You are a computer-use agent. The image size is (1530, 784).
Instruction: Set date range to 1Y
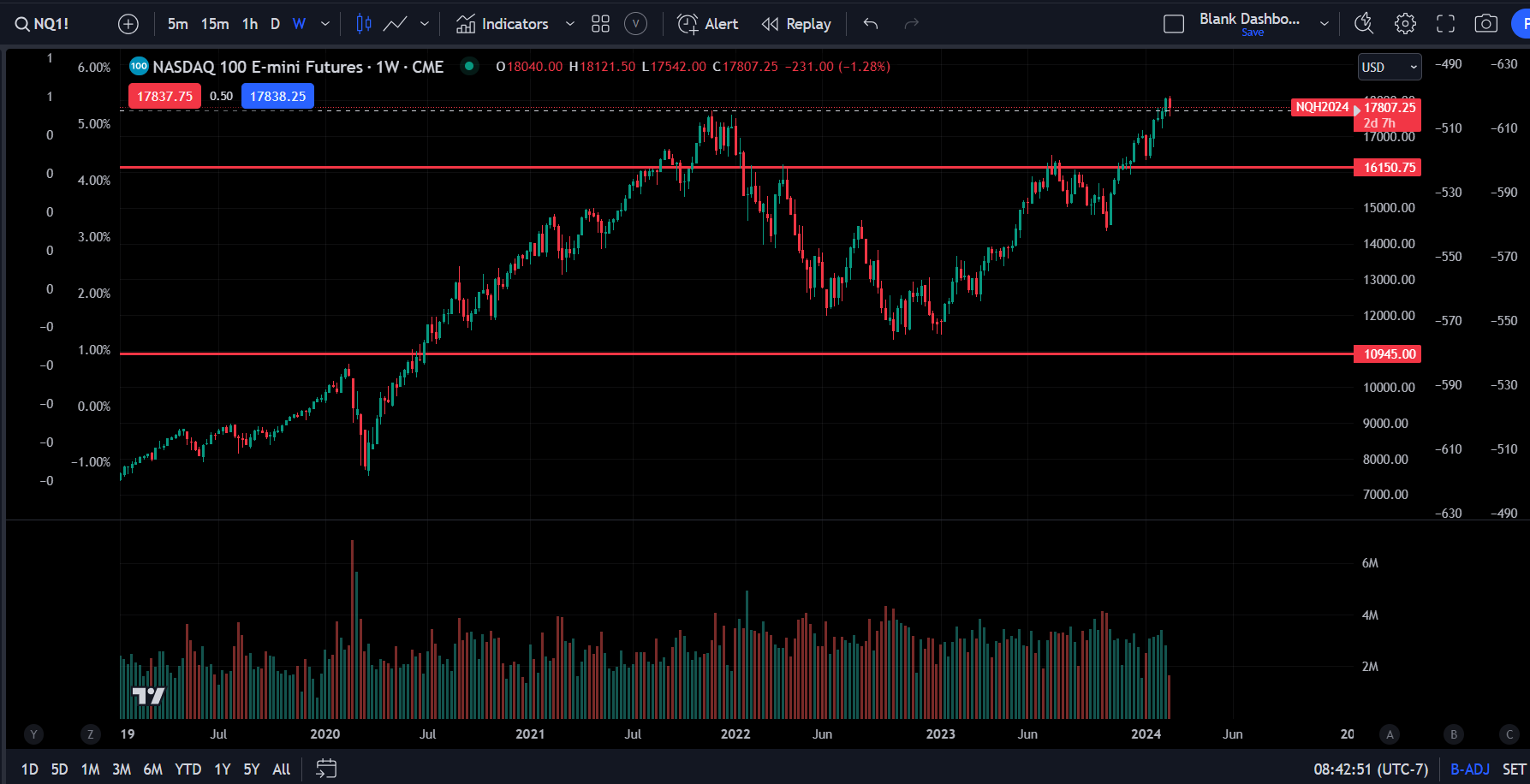[x=223, y=769]
